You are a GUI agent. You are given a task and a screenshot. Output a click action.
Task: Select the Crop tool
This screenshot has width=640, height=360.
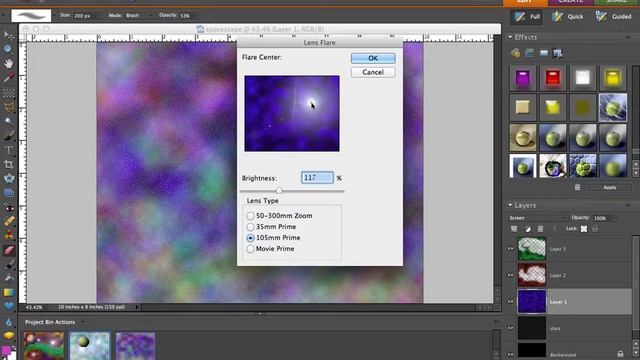9,164
